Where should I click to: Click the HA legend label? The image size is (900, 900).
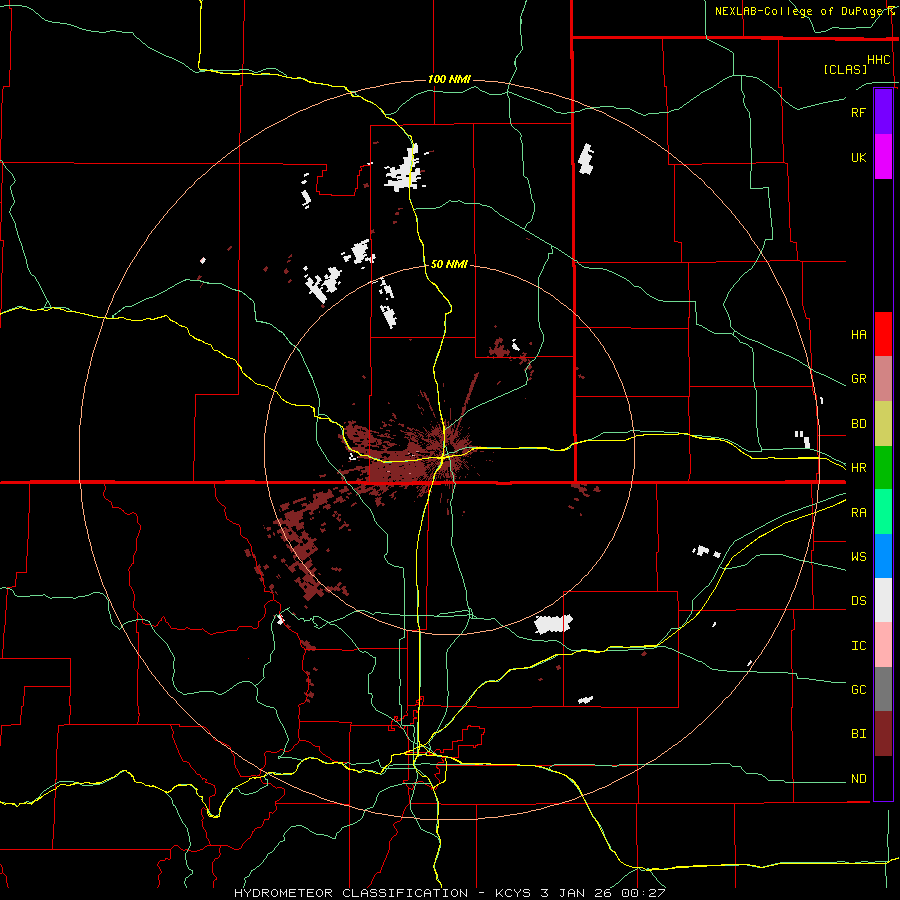click(859, 334)
